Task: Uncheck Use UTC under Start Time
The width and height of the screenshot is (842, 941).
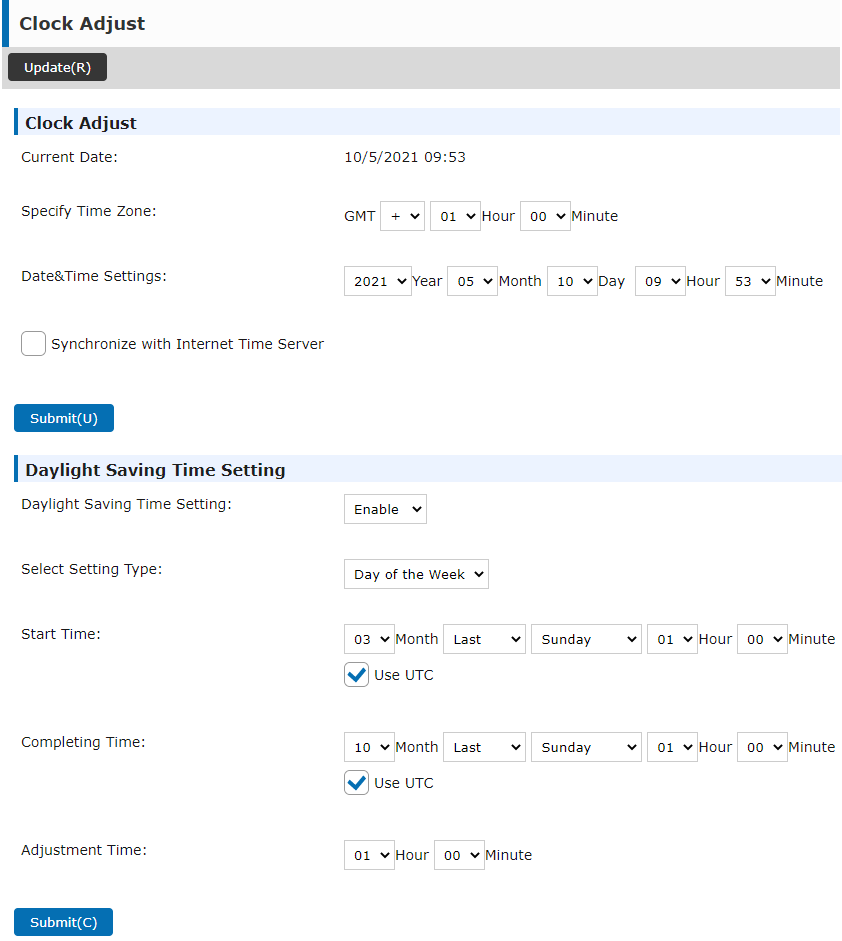Action: click(356, 674)
